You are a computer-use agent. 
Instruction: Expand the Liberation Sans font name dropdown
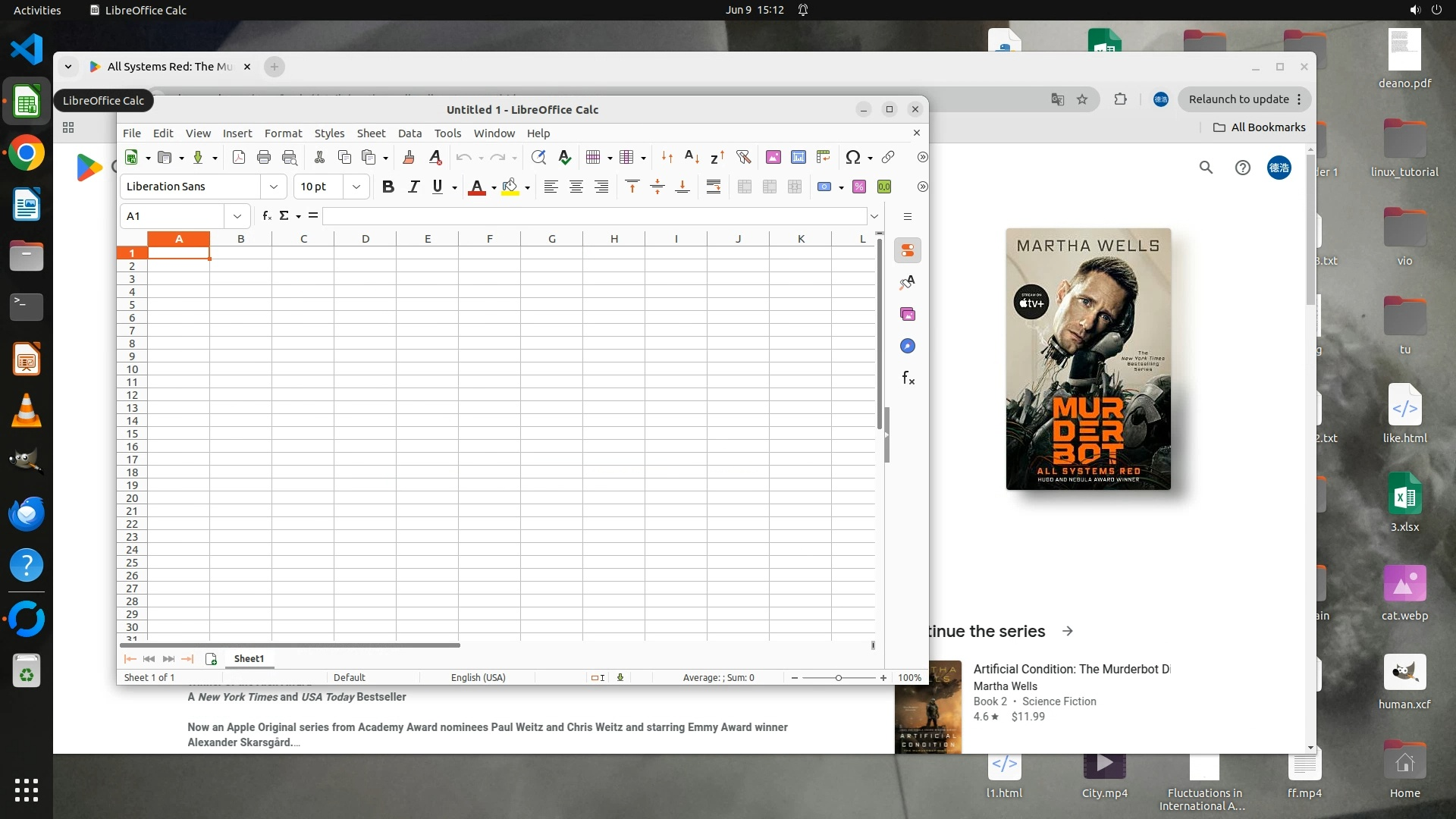274,187
